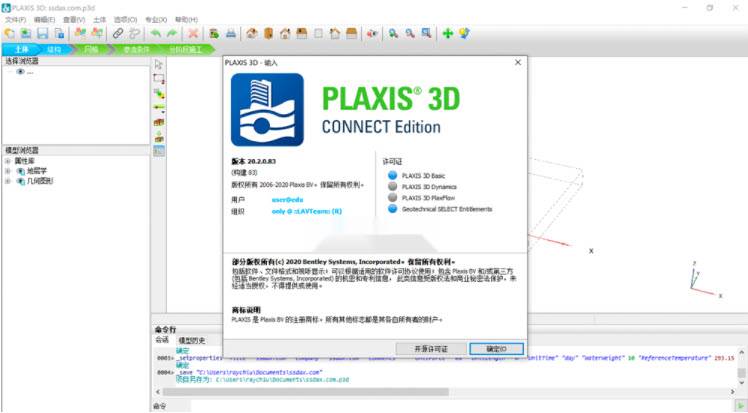Switch to the blue 土体 mode tab
Viewport: 748px width, 413px height.
pos(21,49)
